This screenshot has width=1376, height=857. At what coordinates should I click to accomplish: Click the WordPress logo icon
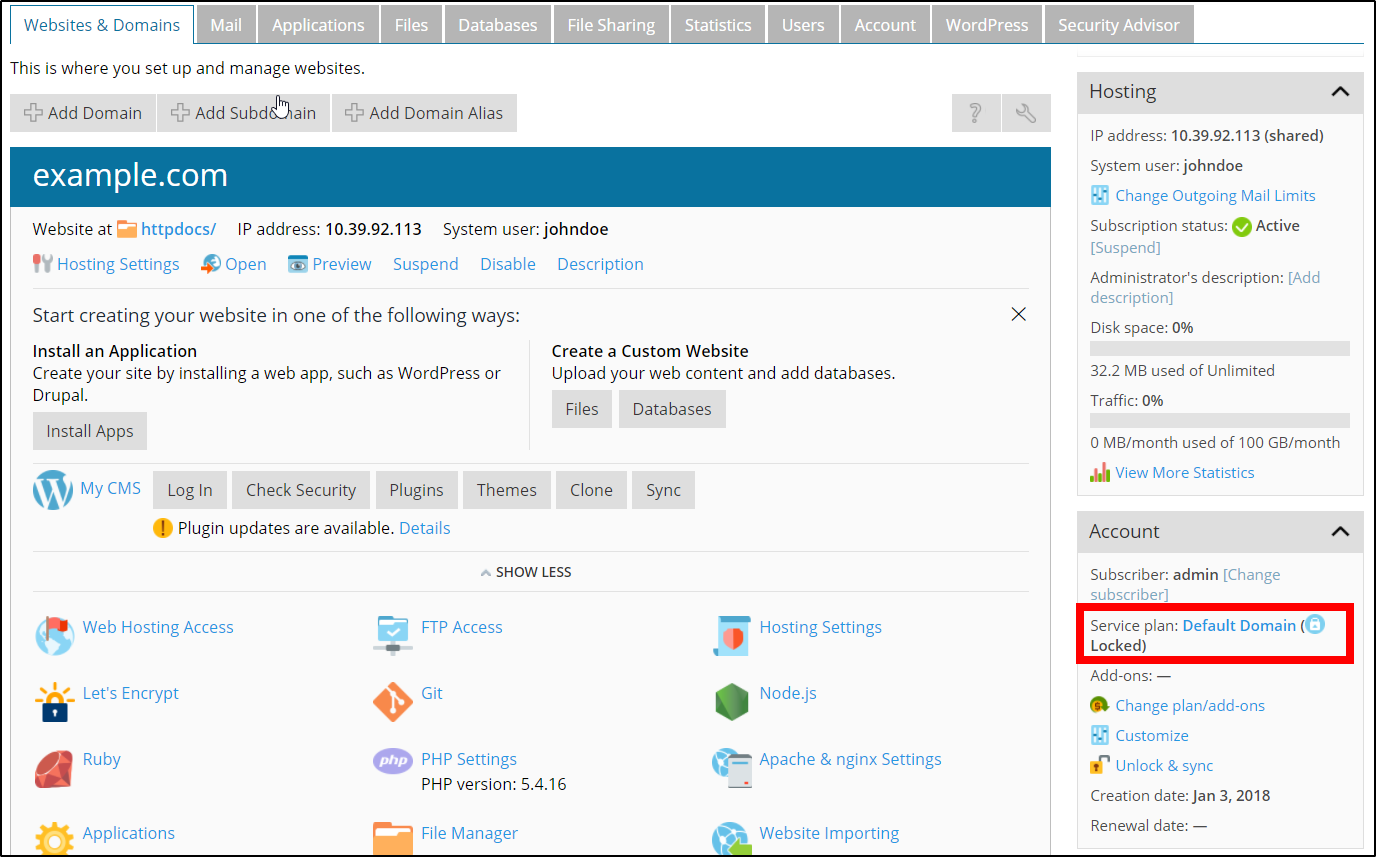pos(53,490)
